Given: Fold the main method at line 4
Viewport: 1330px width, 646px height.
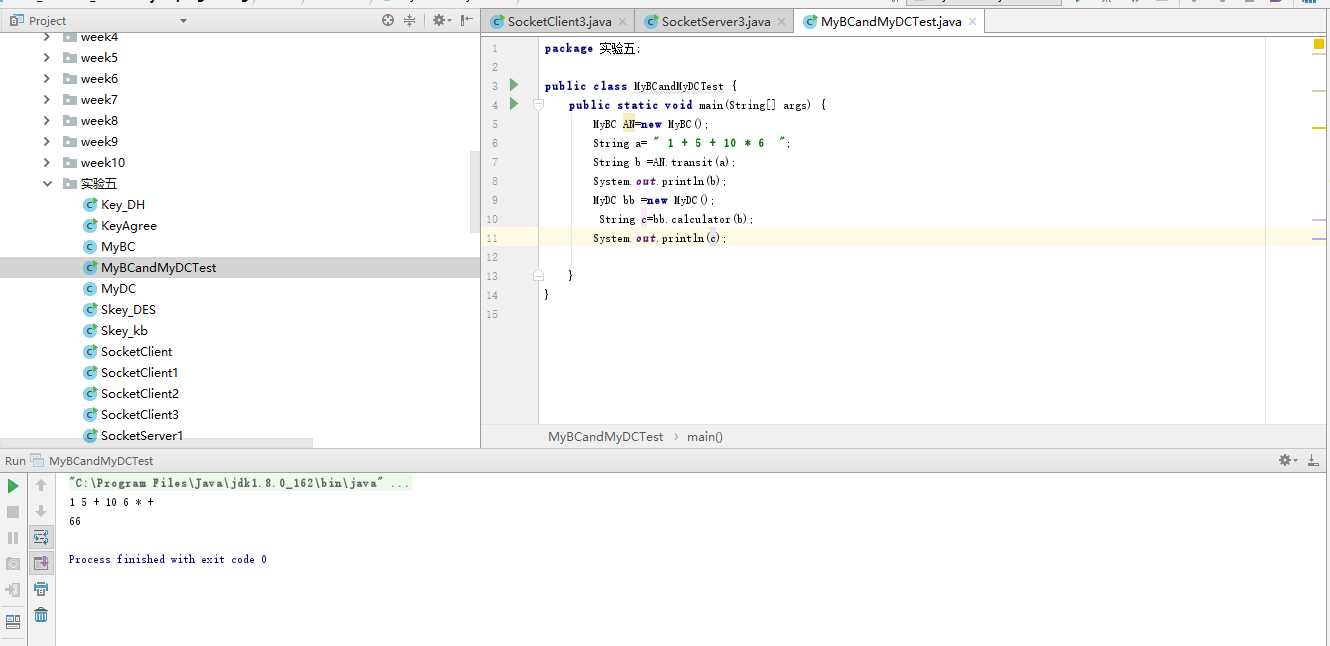Looking at the screenshot, I should [x=538, y=104].
